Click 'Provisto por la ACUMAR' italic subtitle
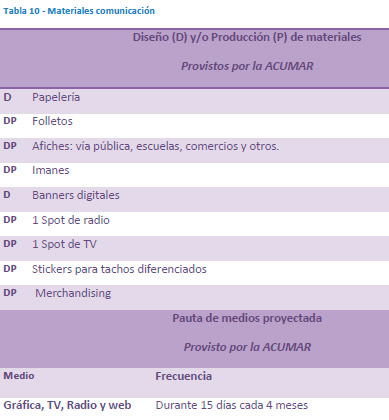Image resolution: width=389 pixels, height=420 pixels. [247, 347]
